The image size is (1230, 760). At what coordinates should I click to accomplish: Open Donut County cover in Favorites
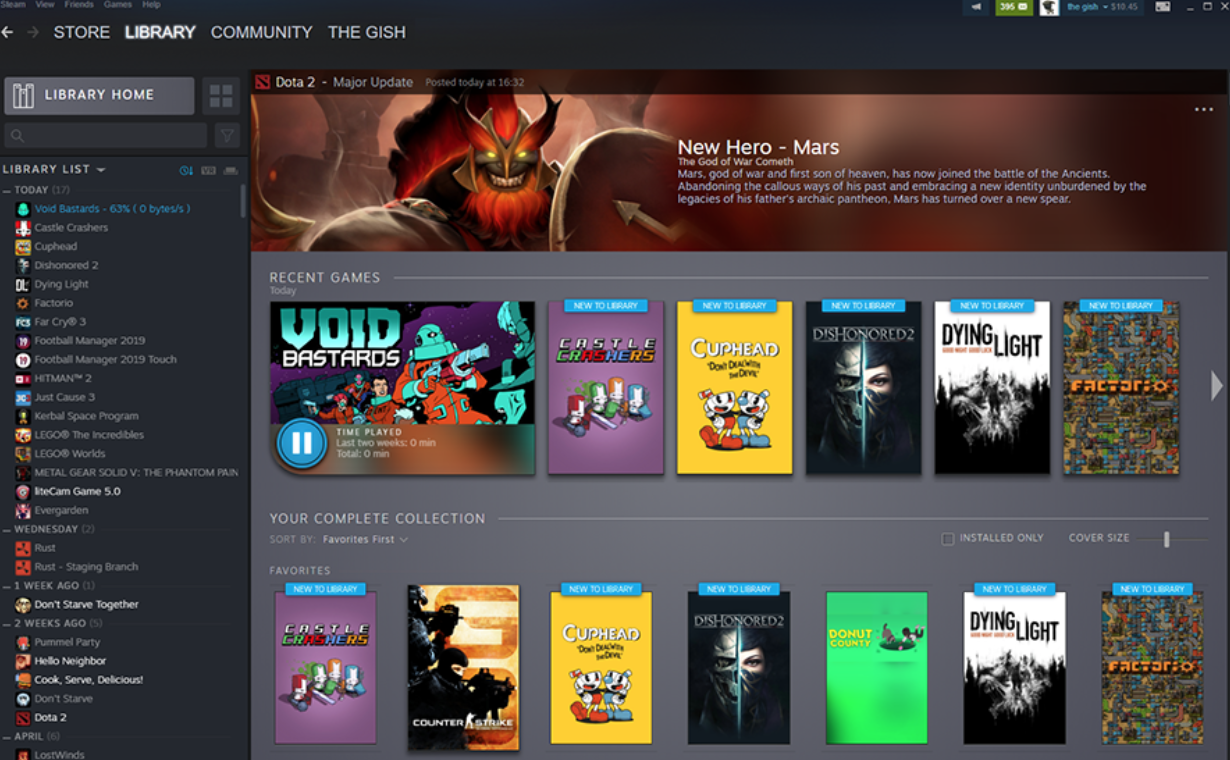click(x=876, y=667)
